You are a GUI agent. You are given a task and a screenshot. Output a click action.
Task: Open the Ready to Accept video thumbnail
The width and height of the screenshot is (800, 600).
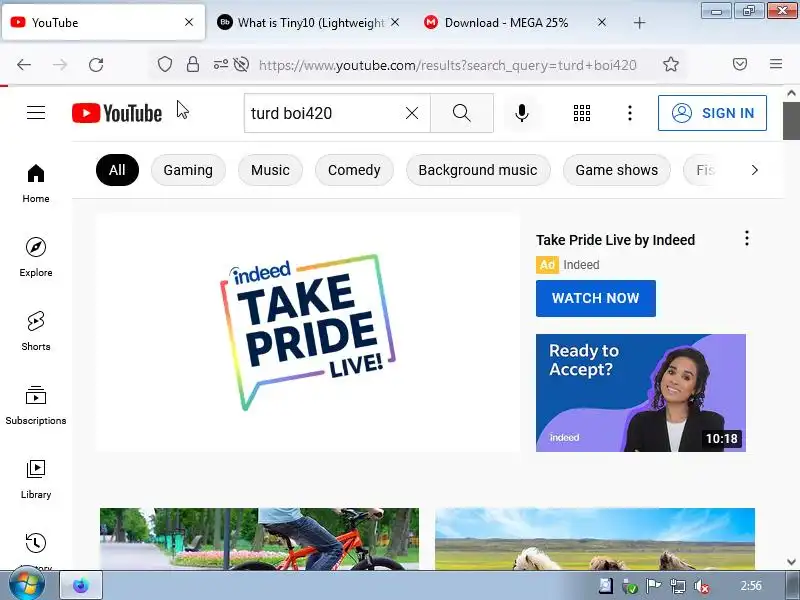coord(641,393)
